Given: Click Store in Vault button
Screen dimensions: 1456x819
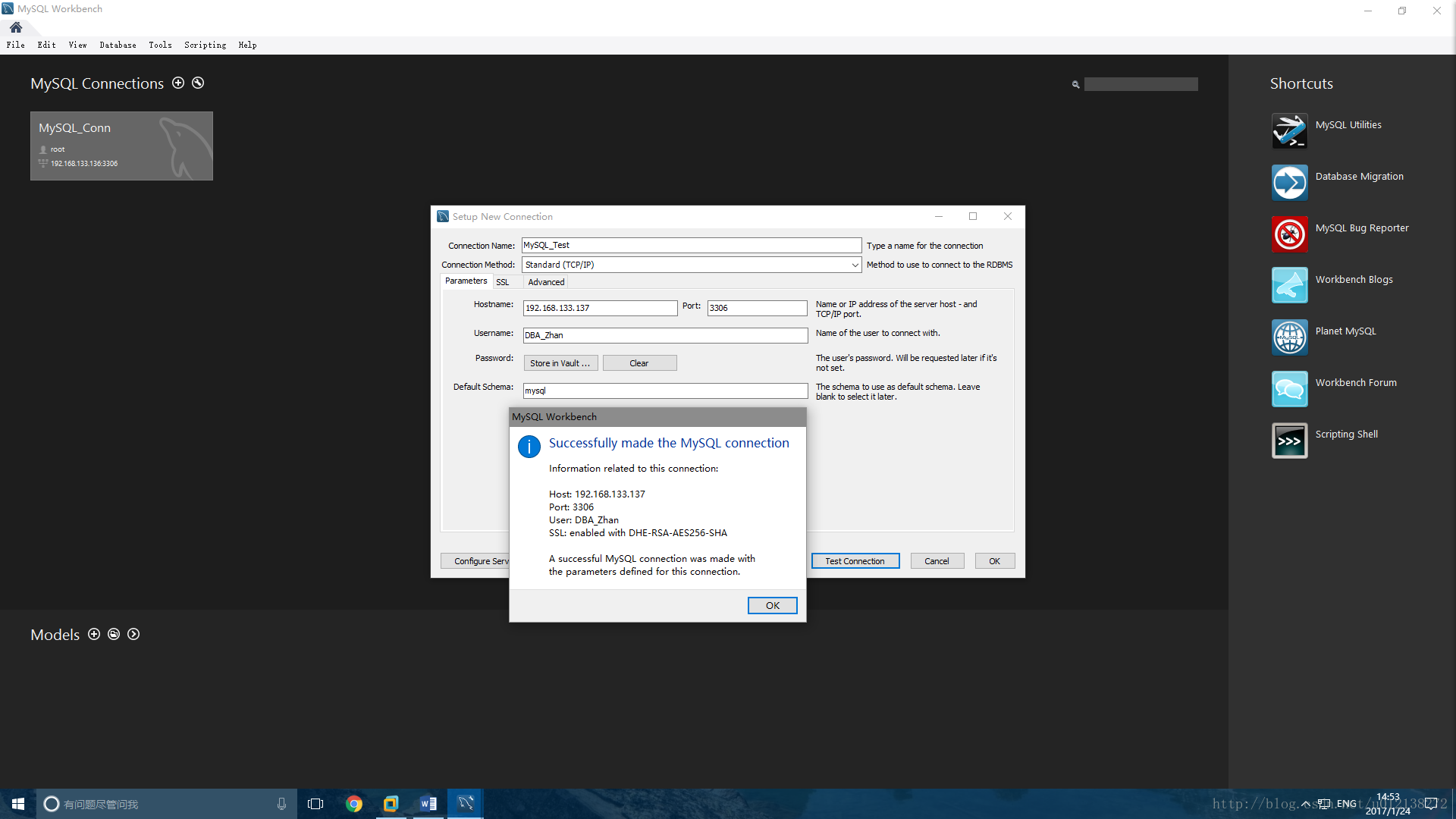Looking at the screenshot, I should 560,363.
